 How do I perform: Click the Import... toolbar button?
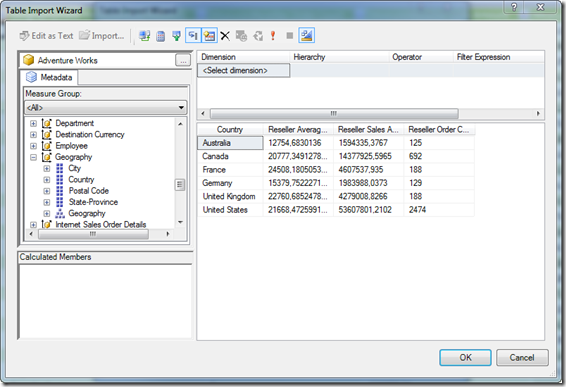pos(102,36)
